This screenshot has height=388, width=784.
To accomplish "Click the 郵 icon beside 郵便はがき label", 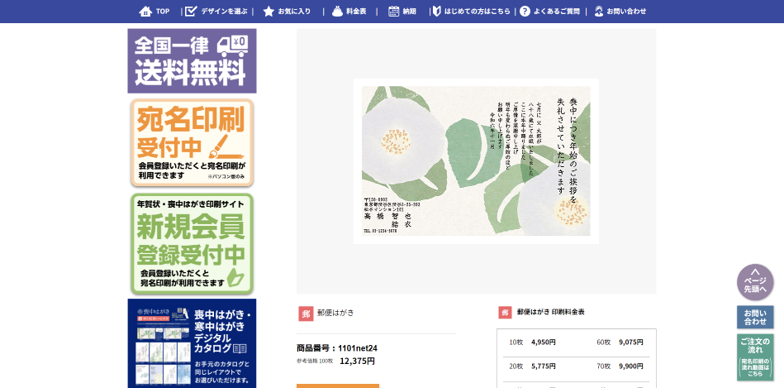I will (306, 314).
